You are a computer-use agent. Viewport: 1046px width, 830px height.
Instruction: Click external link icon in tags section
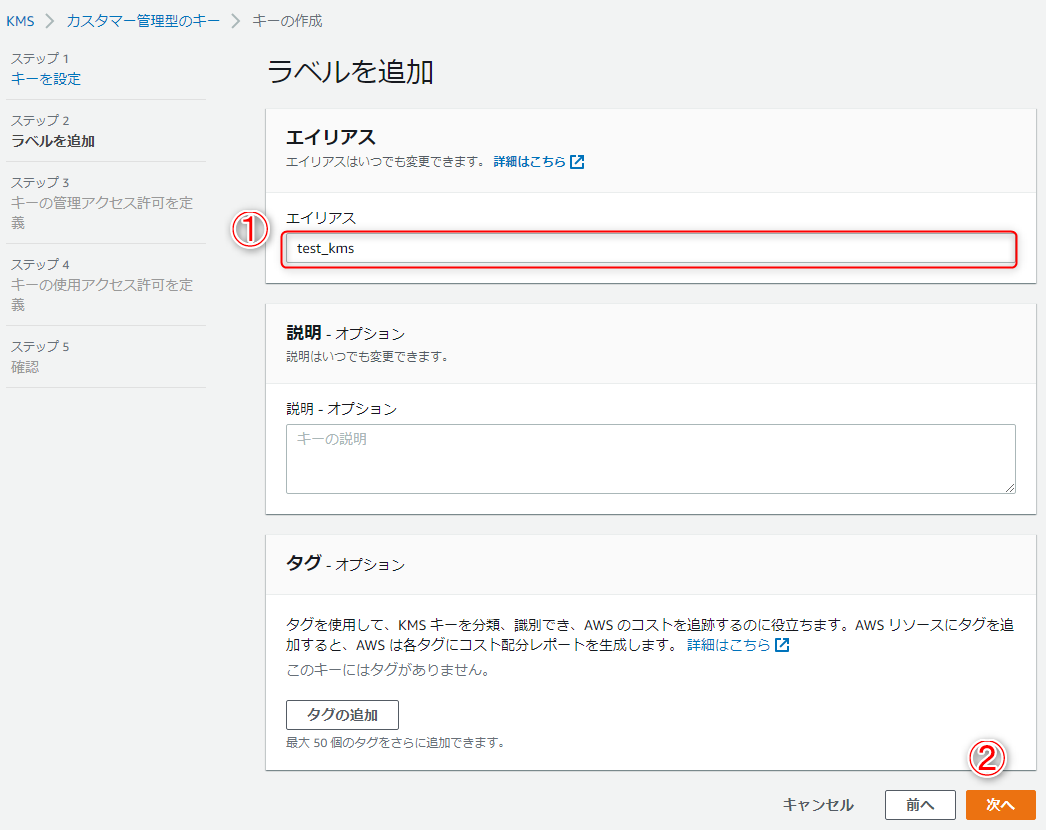coord(782,645)
